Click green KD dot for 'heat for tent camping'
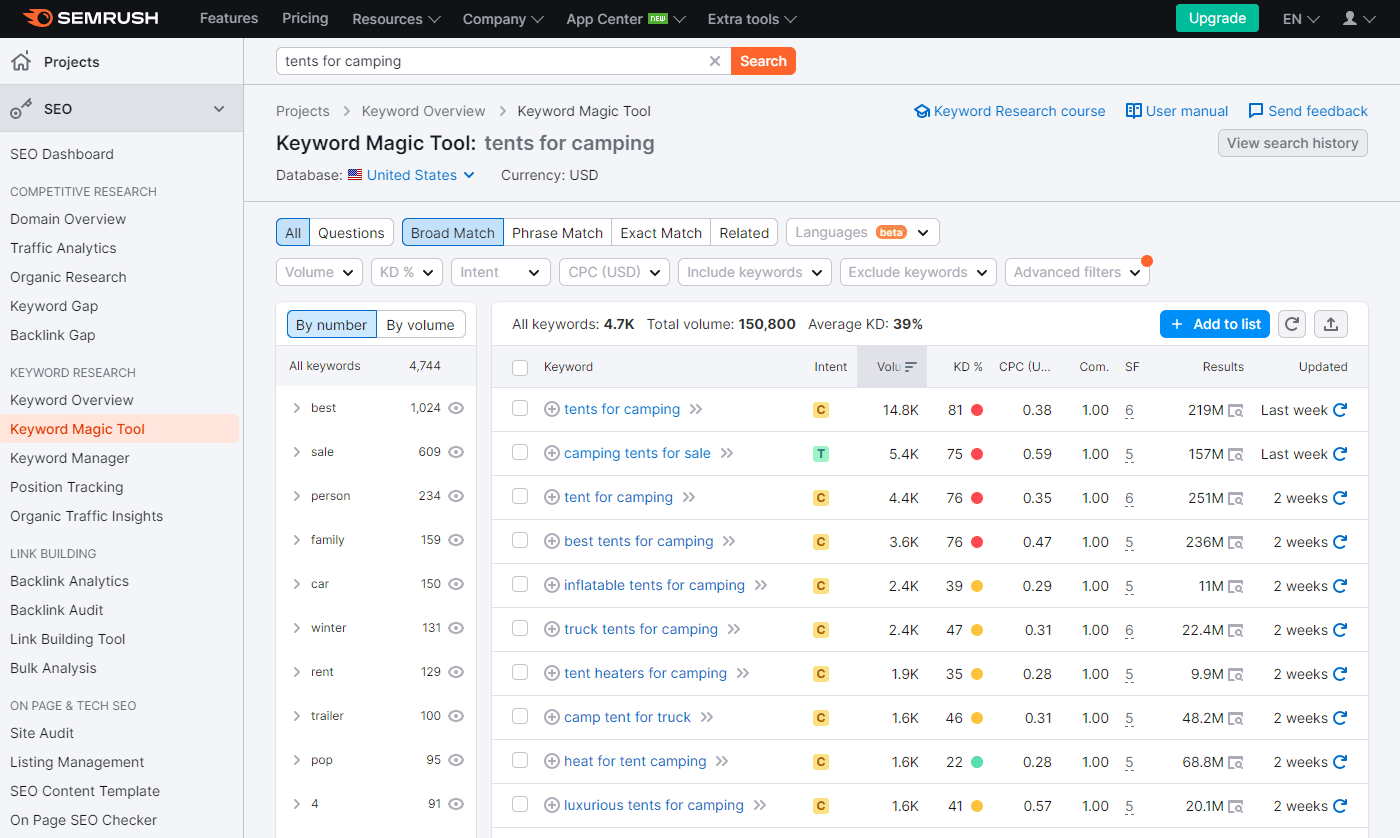Image resolution: width=1400 pixels, height=838 pixels. point(977,762)
